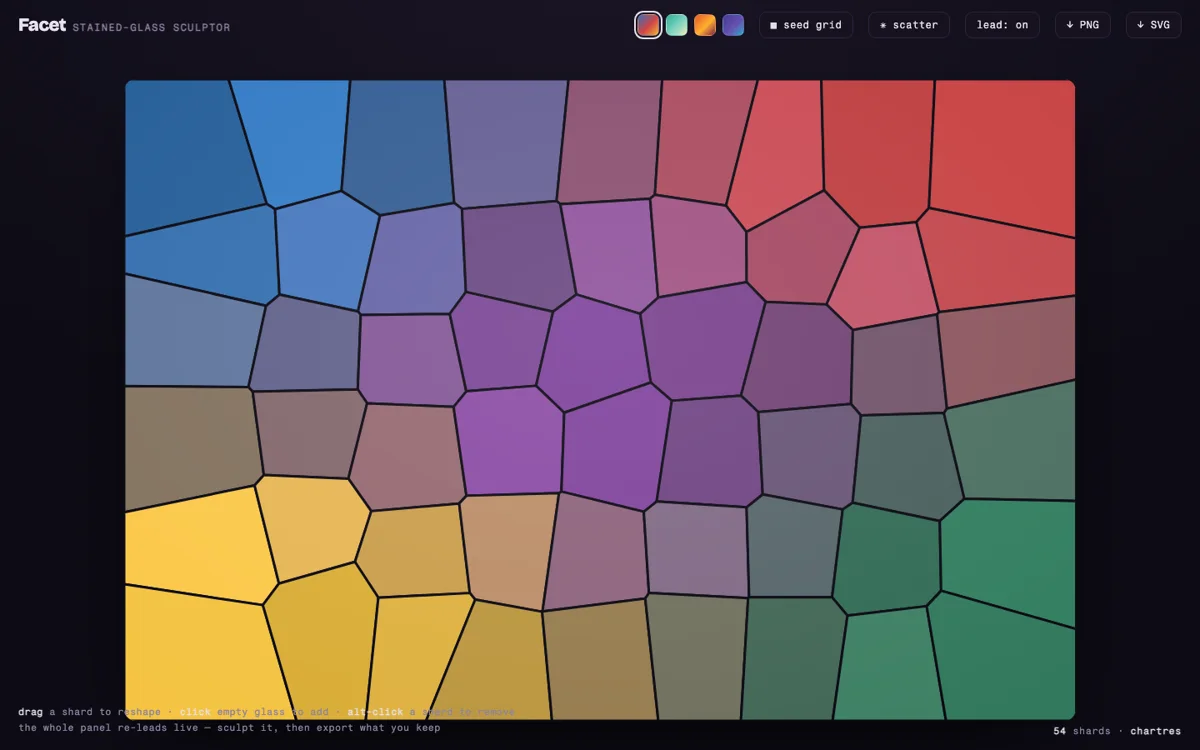Image resolution: width=1200 pixels, height=750 pixels.
Task: Export the panel as PNG
Action: 1083,25
